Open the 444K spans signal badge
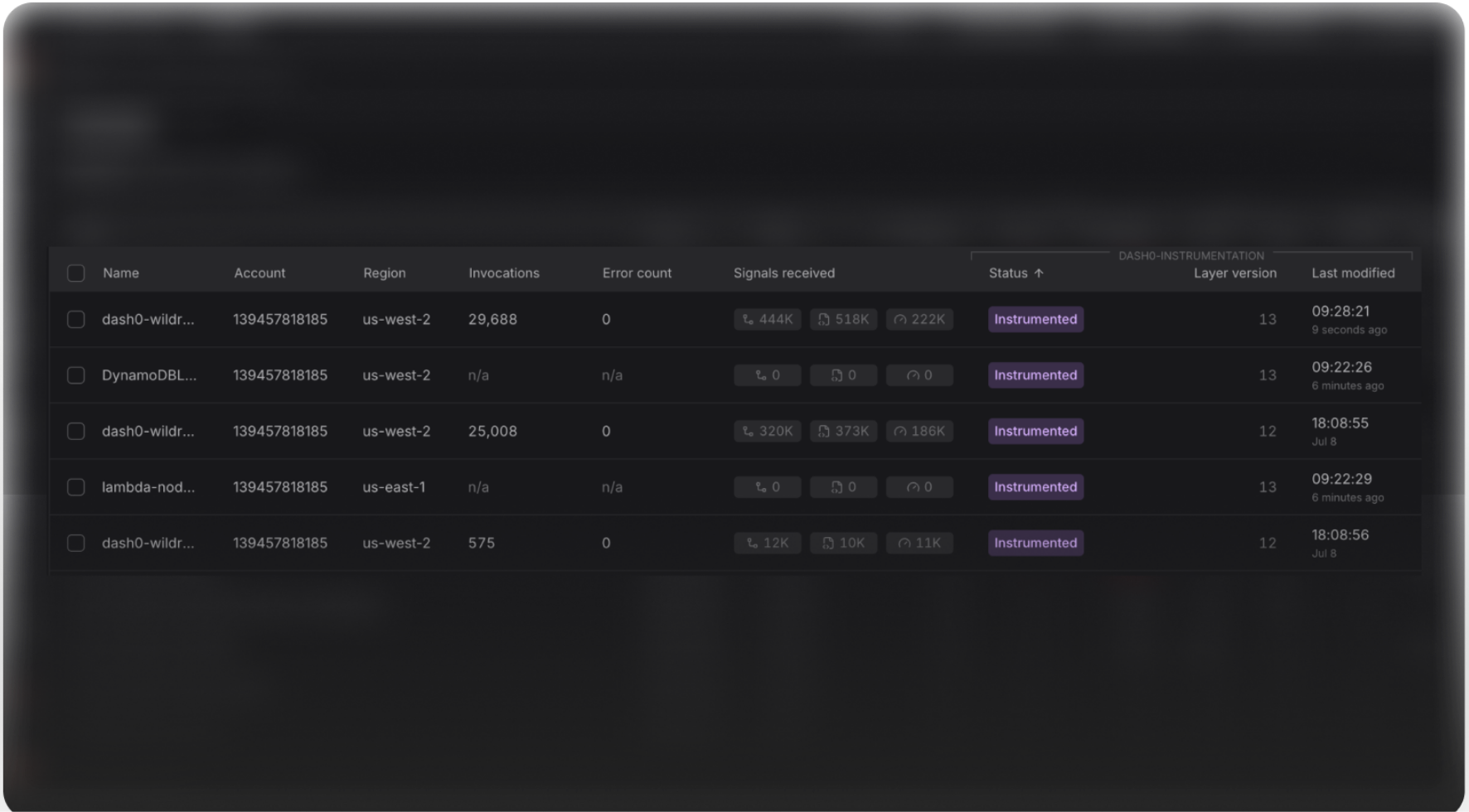The width and height of the screenshot is (1469, 812). (768, 320)
